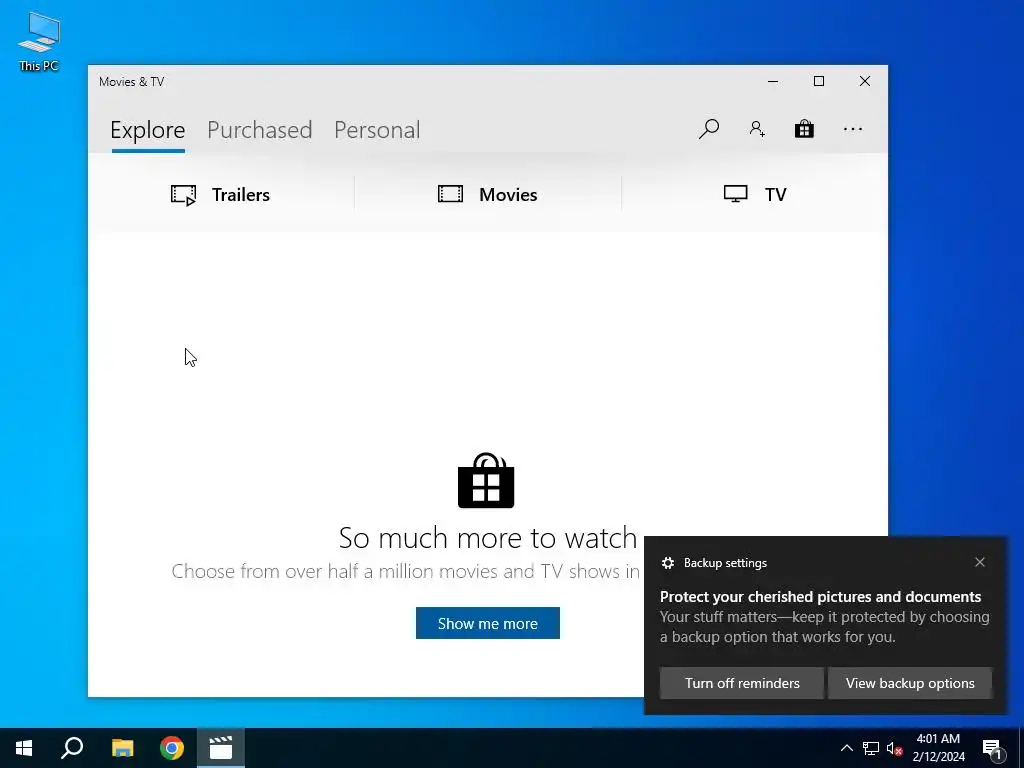This screenshot has height=768, width=1024.
Task: Click the large Store bag icon above heading
Action: [x=486, y=481]
